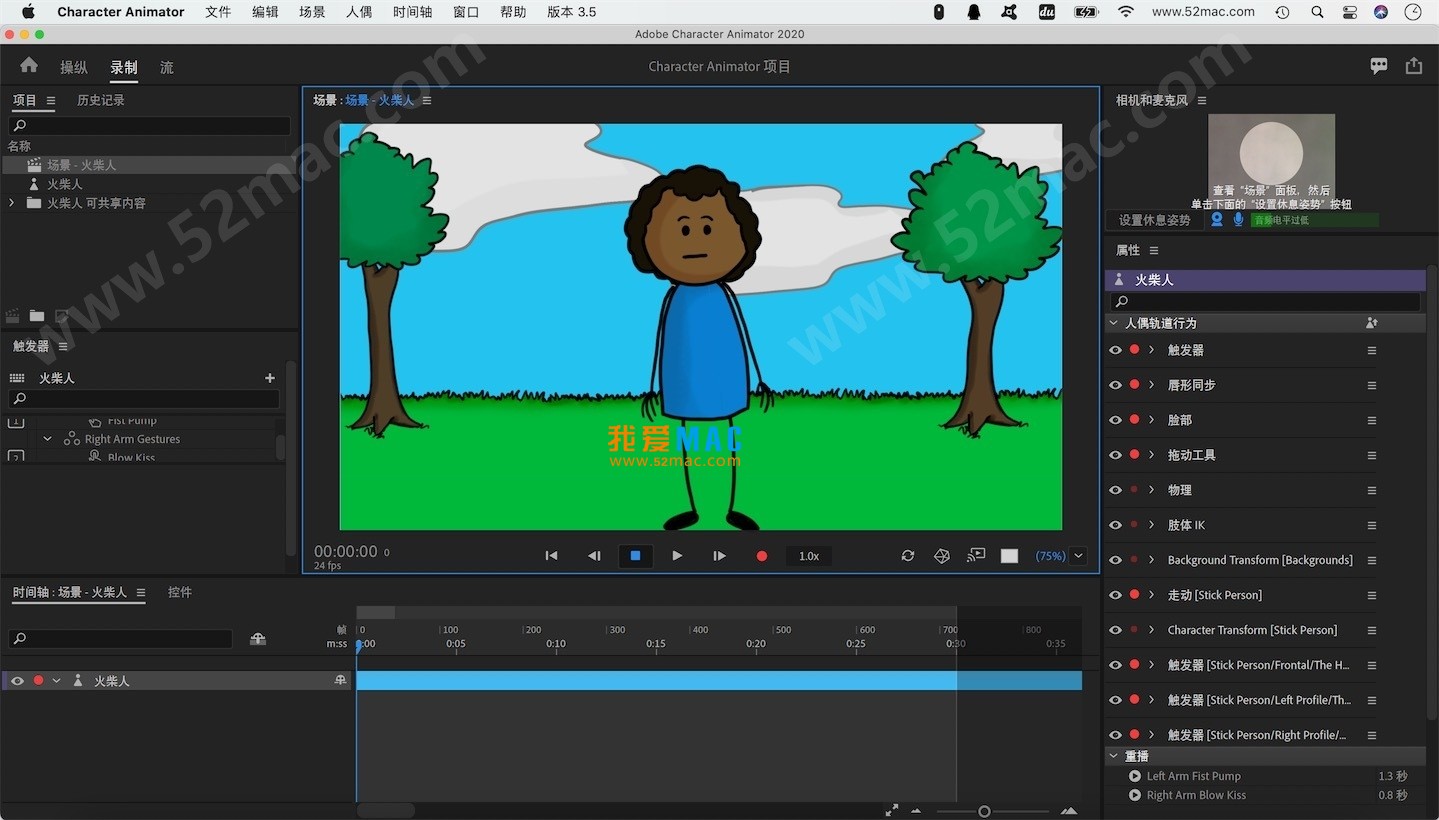Click the 设置休息姿势 button
The image size is (1439, 820).
pyautogui.click(x=1155, y=220)
